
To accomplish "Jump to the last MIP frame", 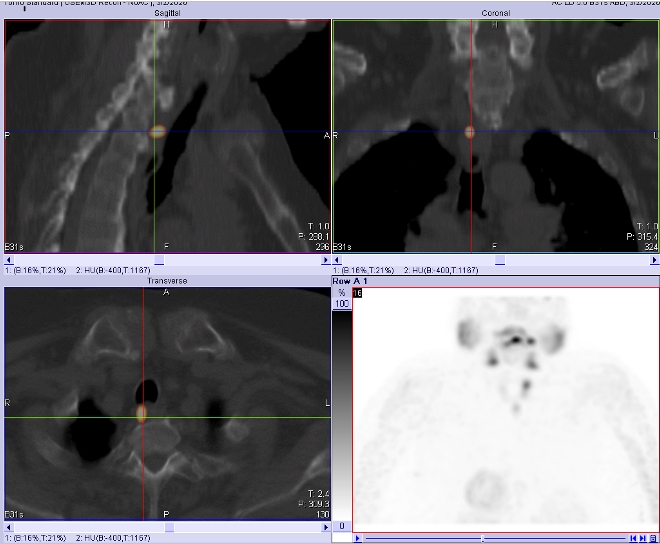I will pos(643,538).
